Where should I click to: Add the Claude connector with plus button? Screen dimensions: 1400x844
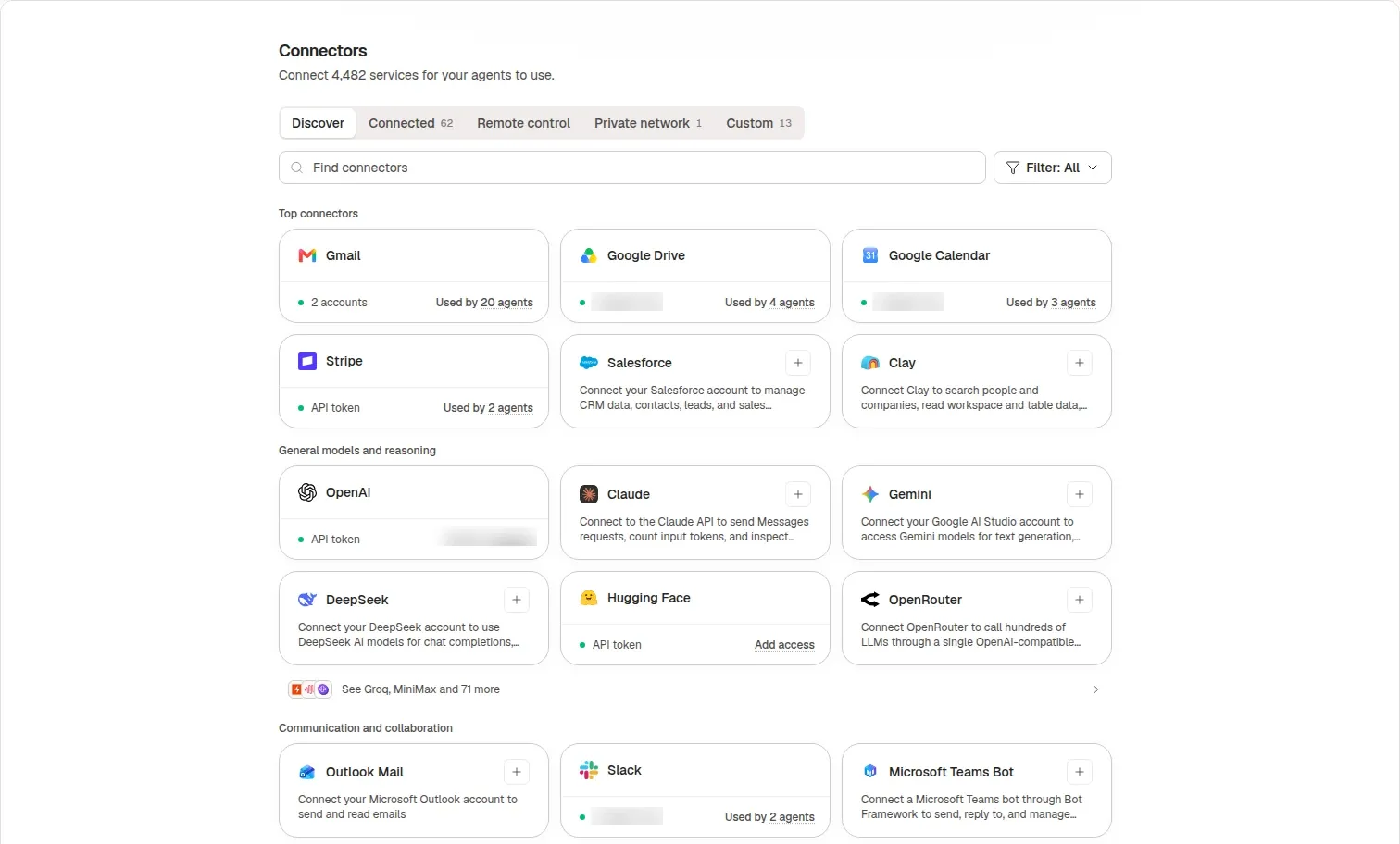[x=798, y=494]
